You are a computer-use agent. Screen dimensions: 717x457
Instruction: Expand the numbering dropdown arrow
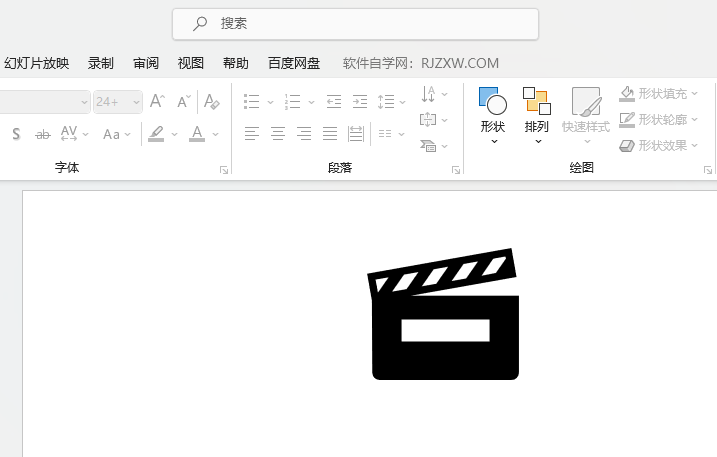(x=311, y=102)
